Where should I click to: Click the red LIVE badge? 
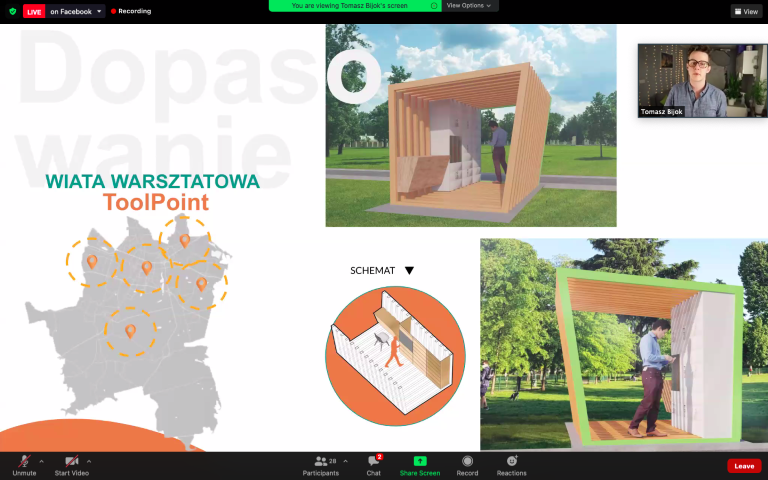(x=34, y=11)
